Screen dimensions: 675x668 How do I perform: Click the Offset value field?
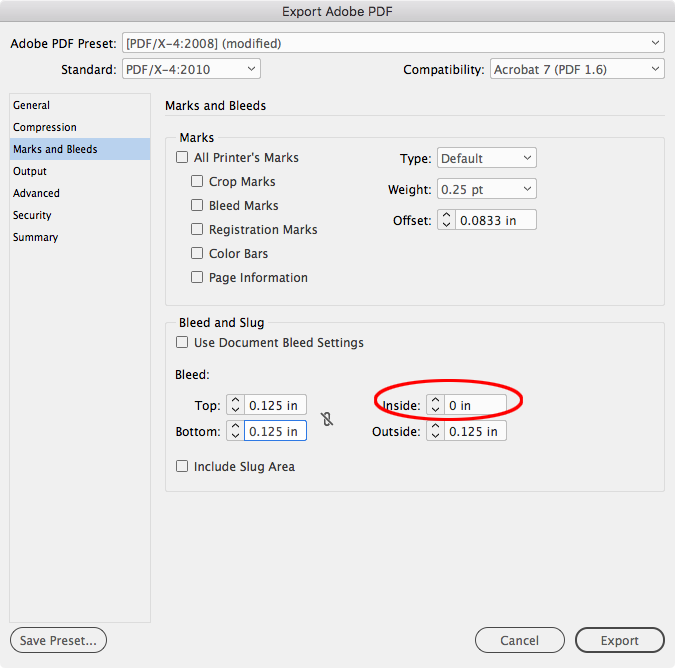click(x=496, y=220)
